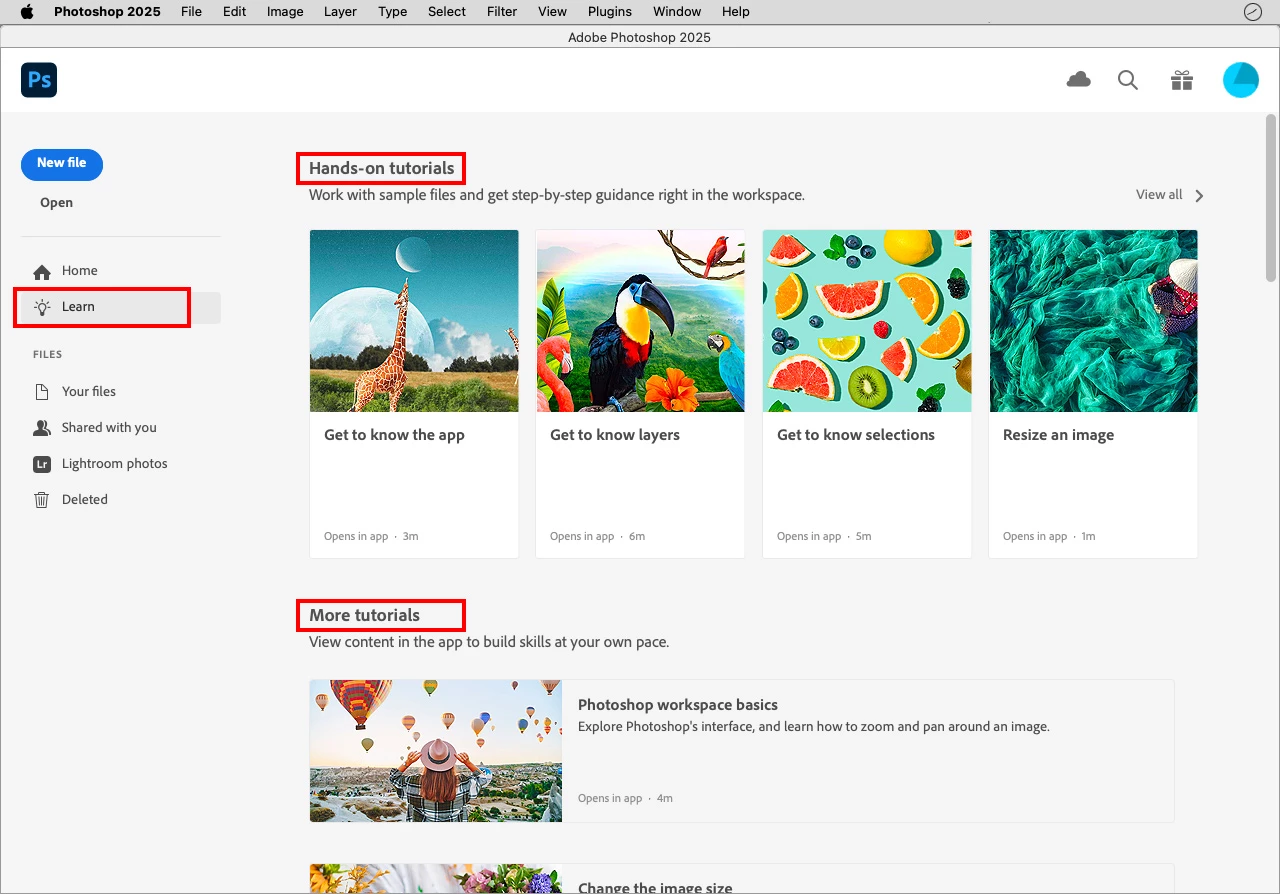Viewport: 1280px width, 894px height.
Task: Click the Change the image size title
Action: pyautogui.click(x=655, y=887)
